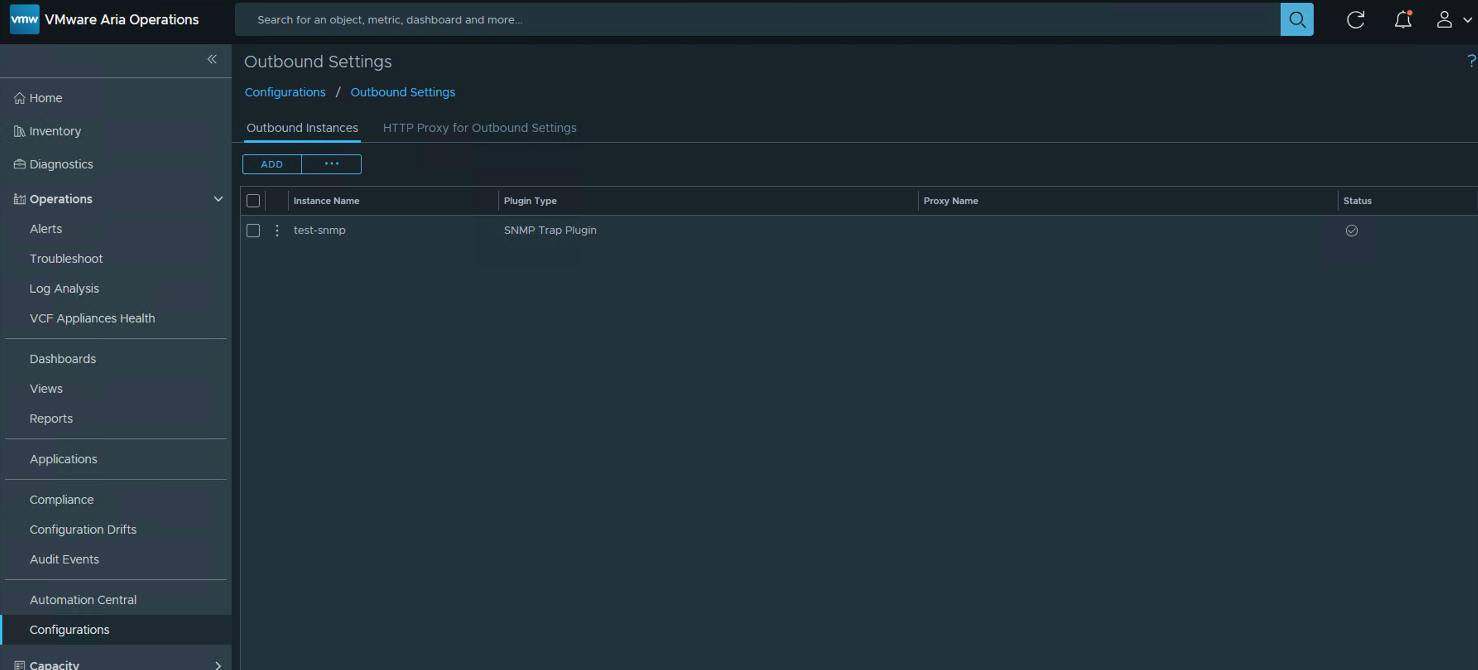This screenshot has height=670, width=1478.
Task: Open the ellipsis more actions button
Action: pos(332,164)
